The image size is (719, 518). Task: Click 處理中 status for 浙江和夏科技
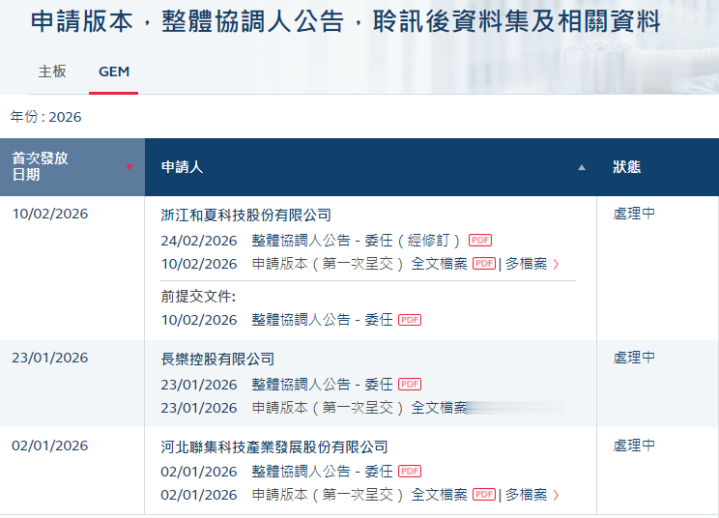click(634, 214)
